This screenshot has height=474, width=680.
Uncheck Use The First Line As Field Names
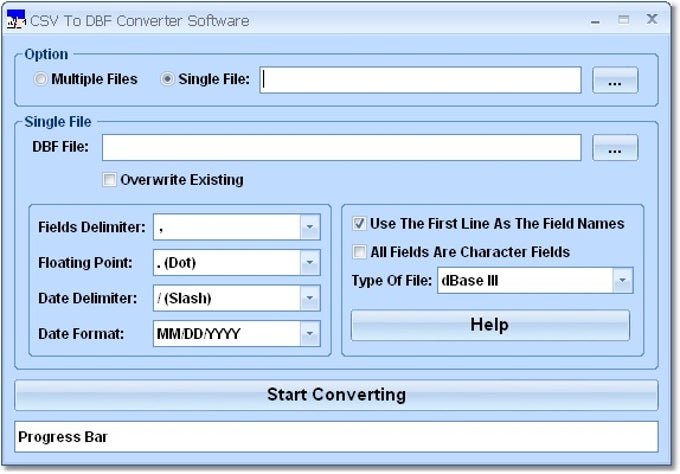click(360, 223)
